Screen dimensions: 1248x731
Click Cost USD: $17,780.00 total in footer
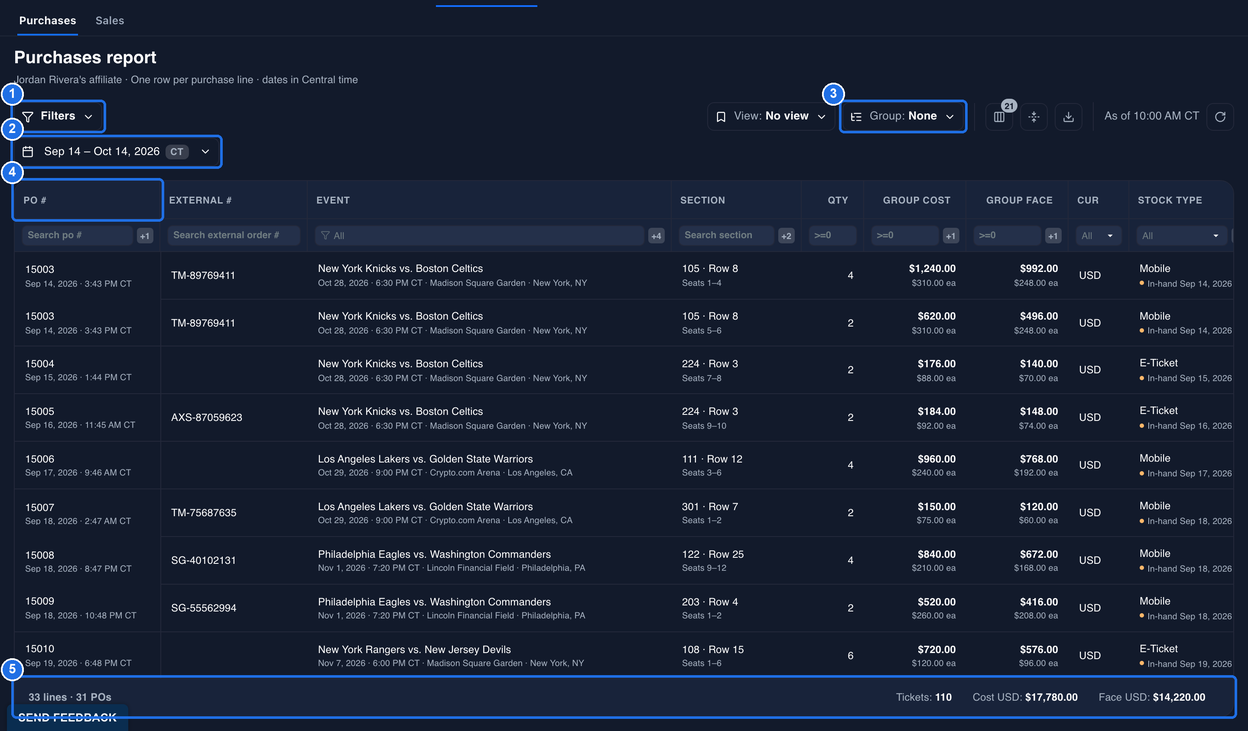click(1025, 698)
